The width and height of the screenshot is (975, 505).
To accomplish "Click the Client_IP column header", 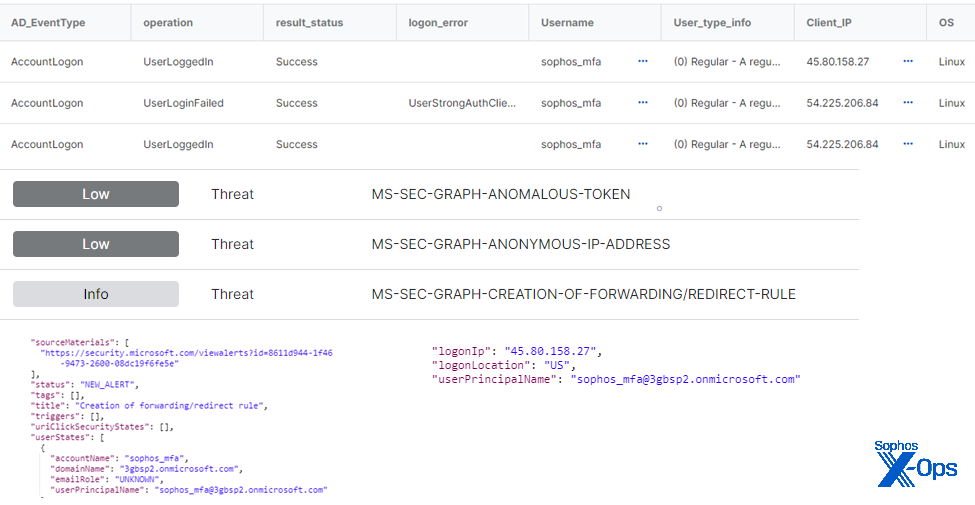I will [830, 22].
